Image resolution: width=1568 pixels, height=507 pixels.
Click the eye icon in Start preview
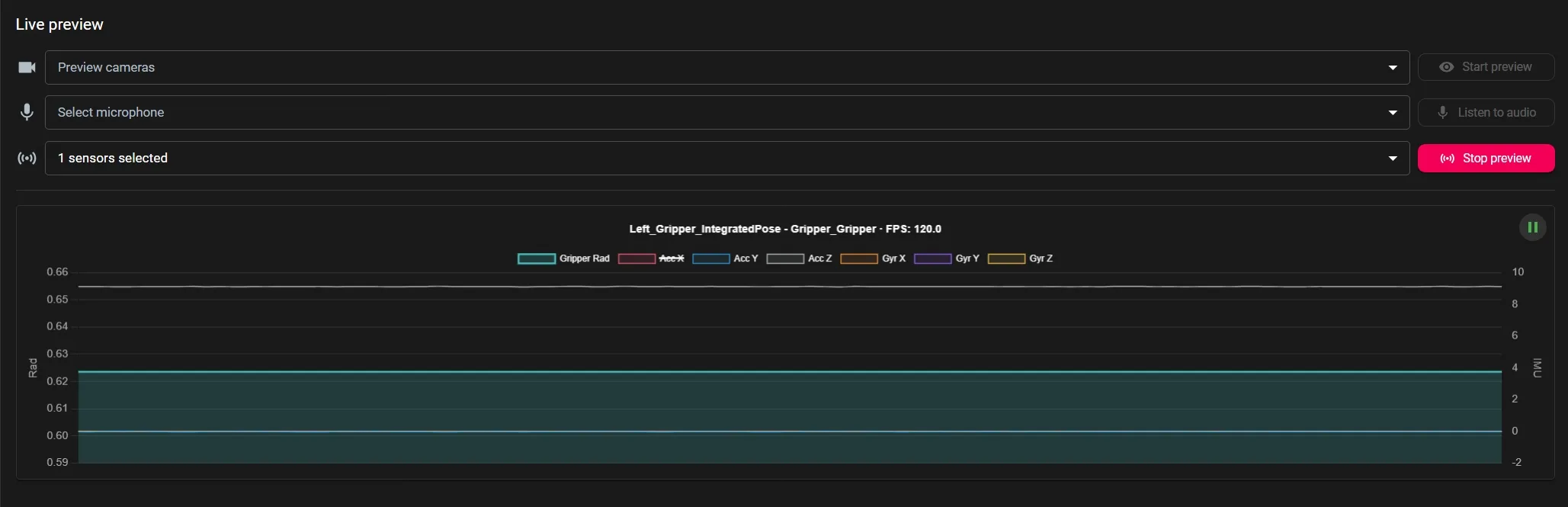click(x=1446, y=67)
